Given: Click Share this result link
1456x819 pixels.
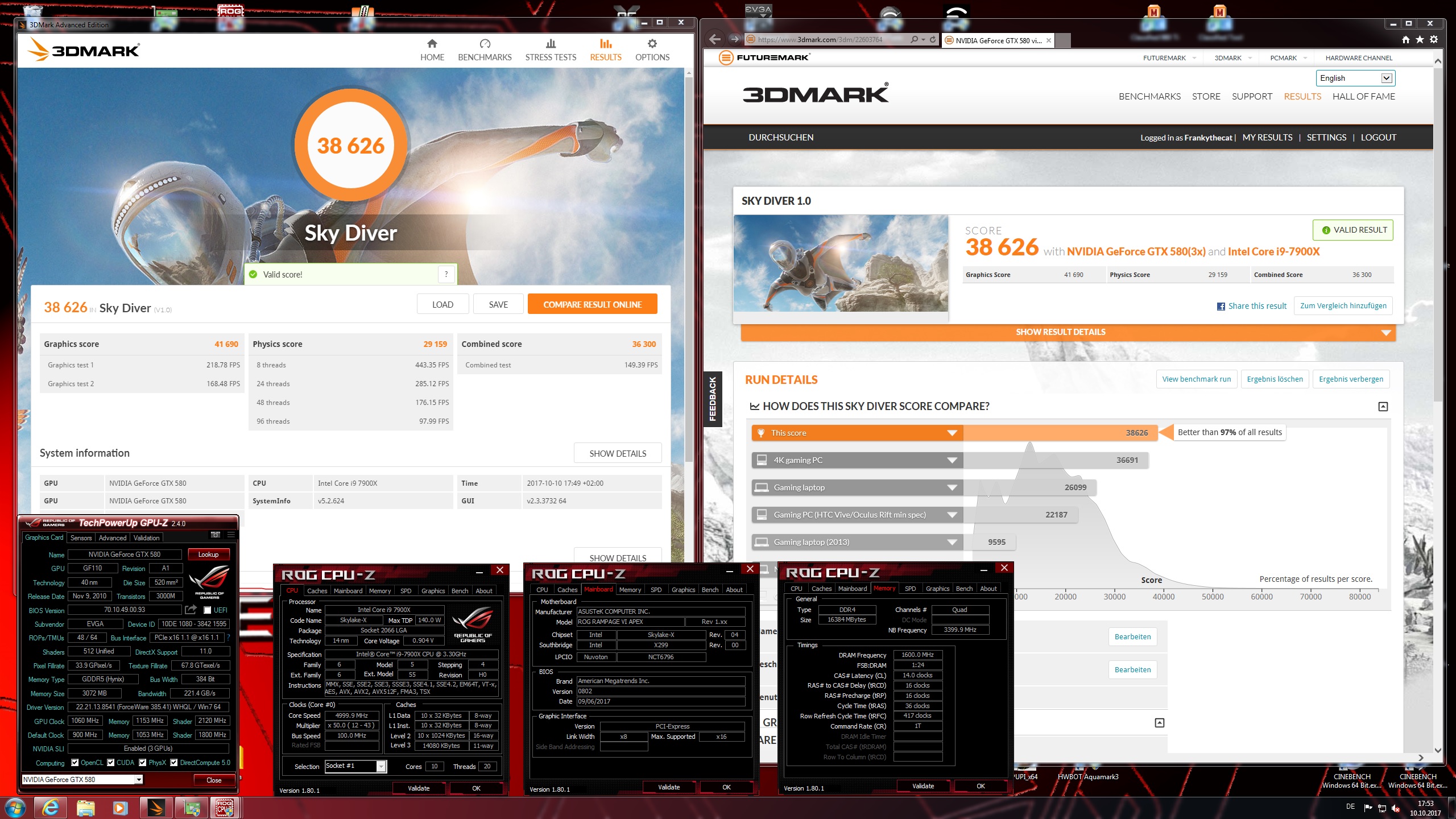Looking at the screenshot, I should [x=1252, y=306].
